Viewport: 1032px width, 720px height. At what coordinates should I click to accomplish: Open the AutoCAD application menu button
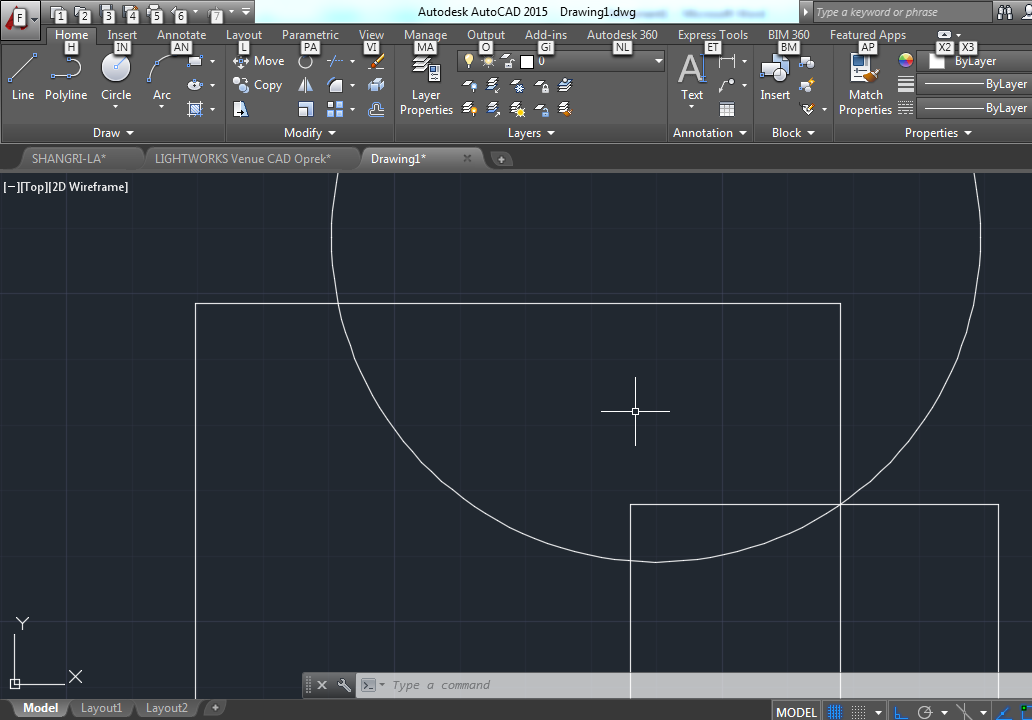coord(20,18)
